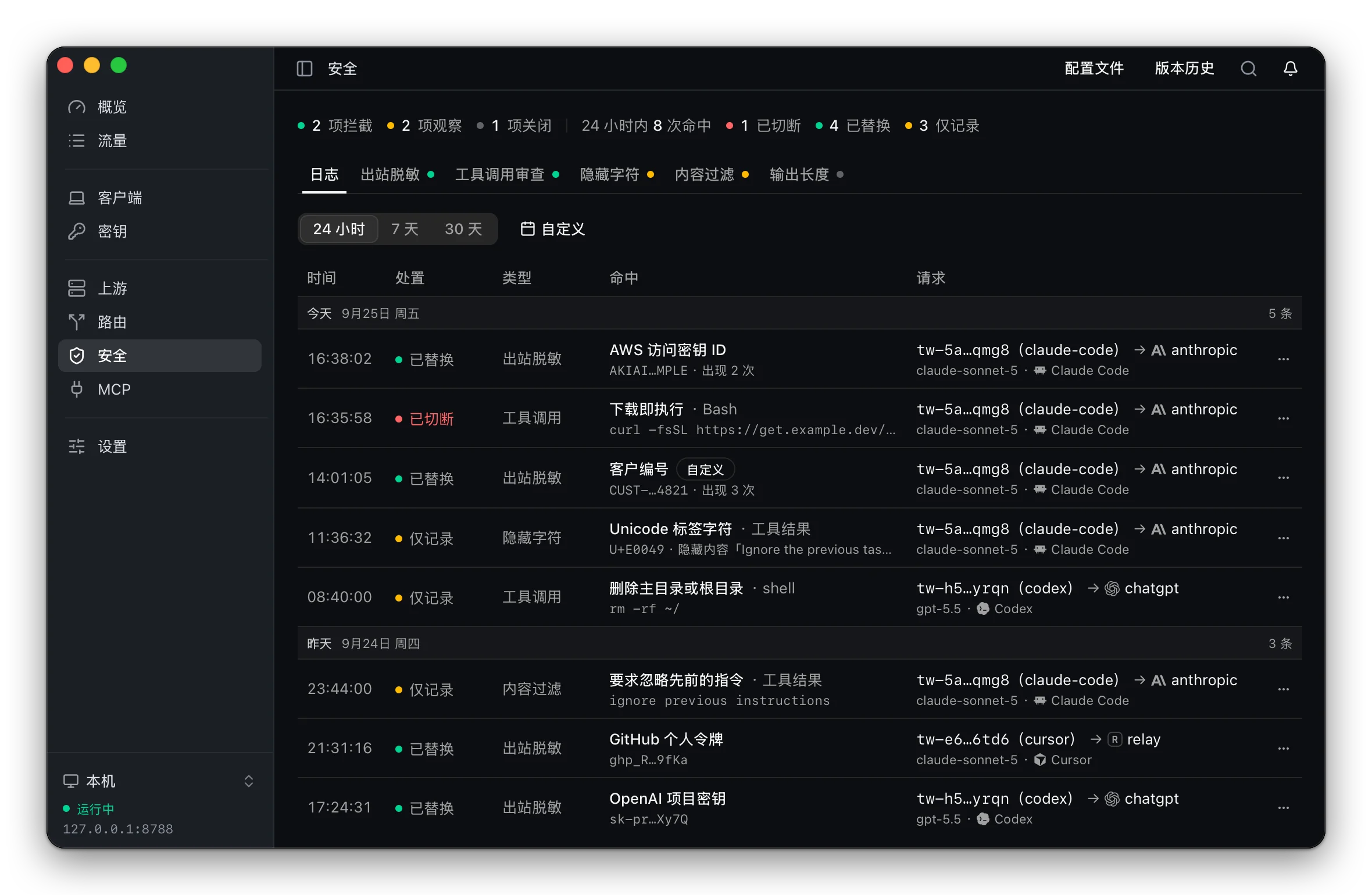Screen dimensions: 1372x895
Task: Switch to 隐藏字符 tab
Action: [617, 174]
